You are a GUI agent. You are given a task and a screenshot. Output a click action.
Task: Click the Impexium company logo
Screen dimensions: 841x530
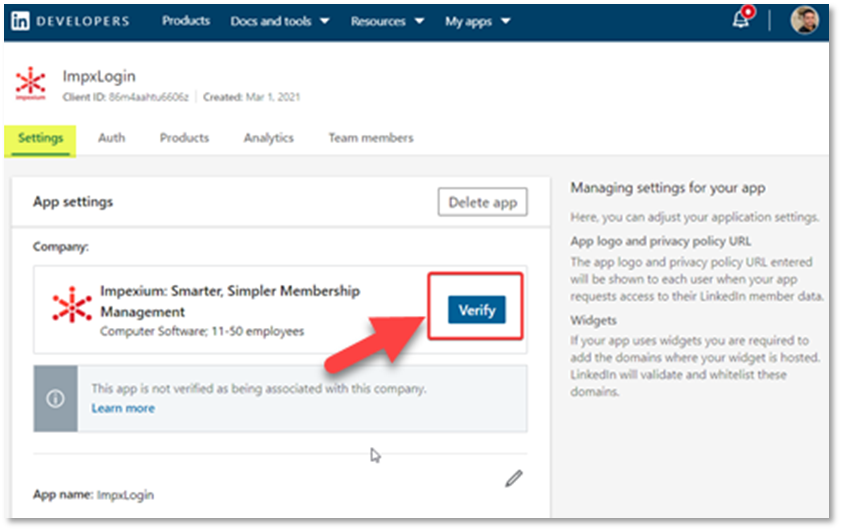72,305
